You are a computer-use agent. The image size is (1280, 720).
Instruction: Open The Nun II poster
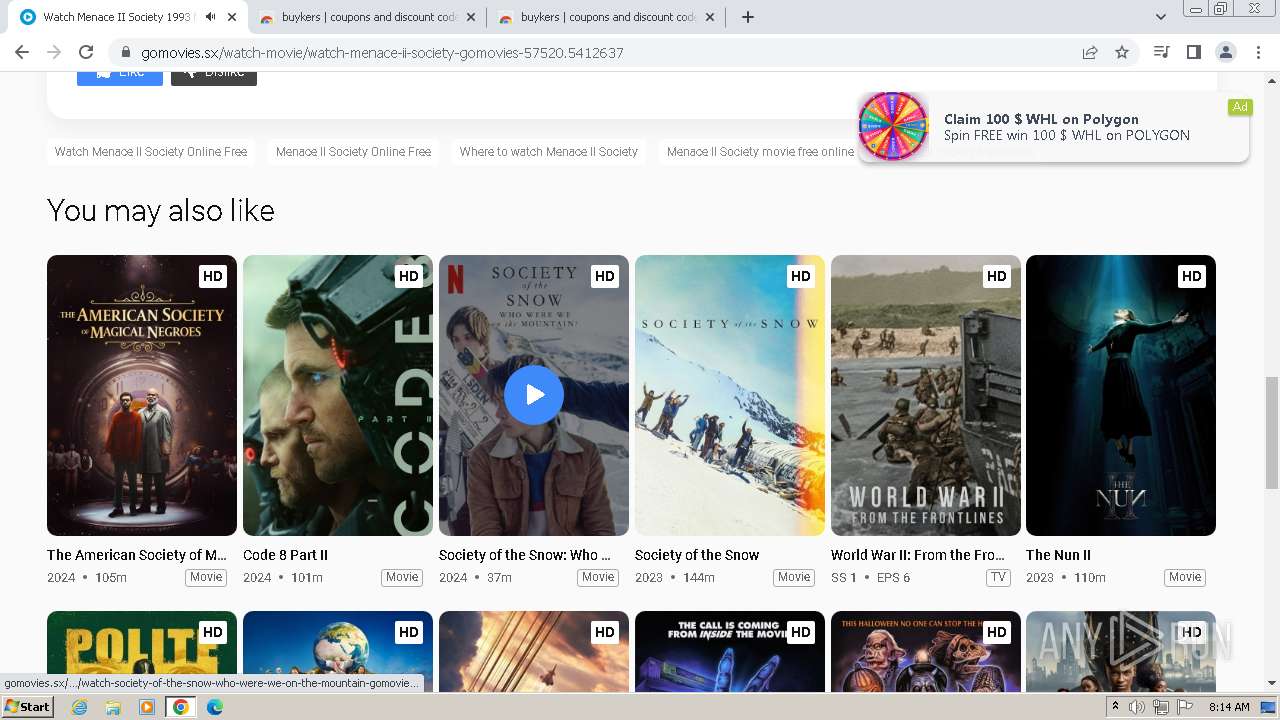(x=1121, y=395)
